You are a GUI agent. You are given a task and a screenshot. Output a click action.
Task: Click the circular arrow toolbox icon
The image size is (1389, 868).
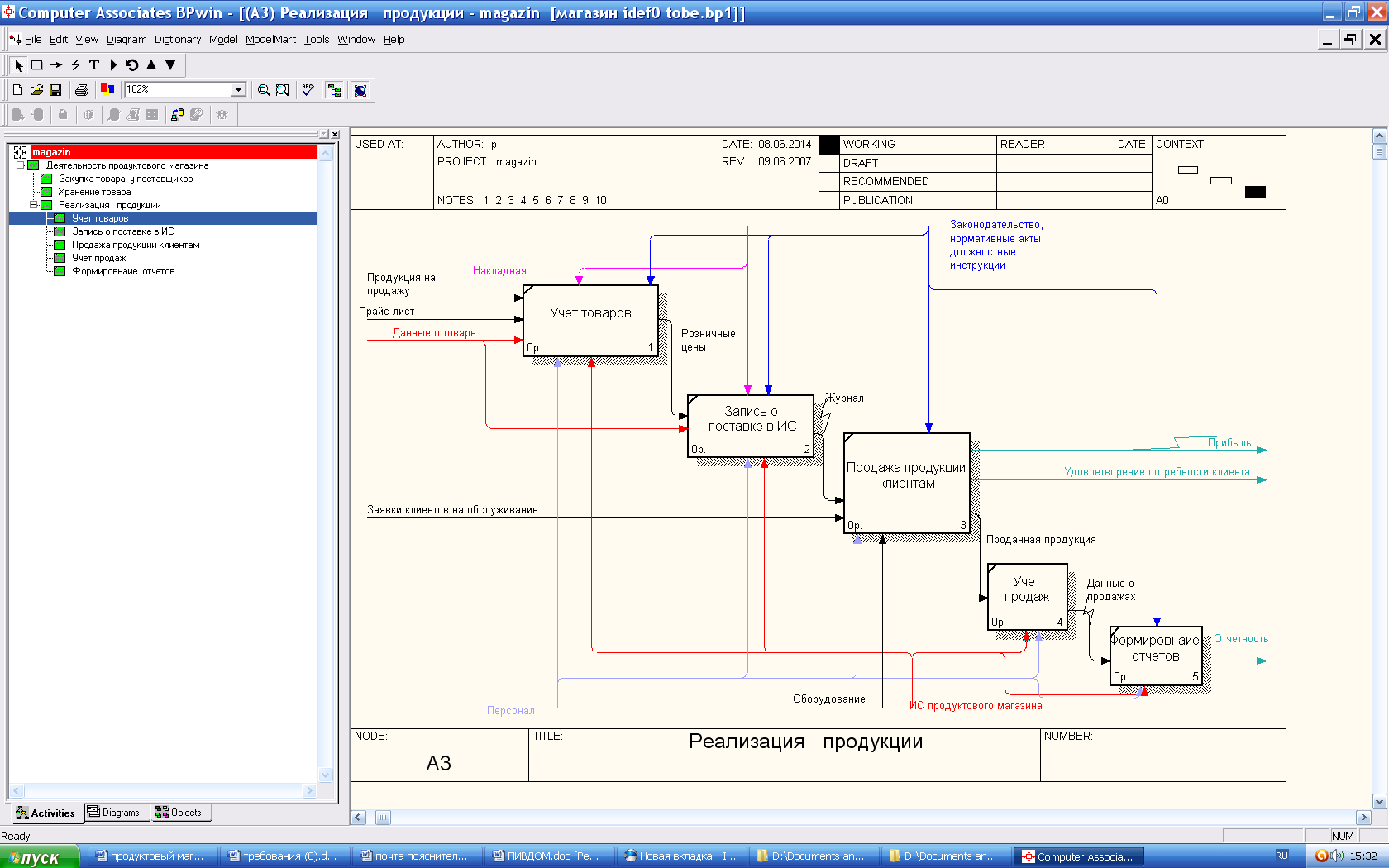tap(131, 65)
